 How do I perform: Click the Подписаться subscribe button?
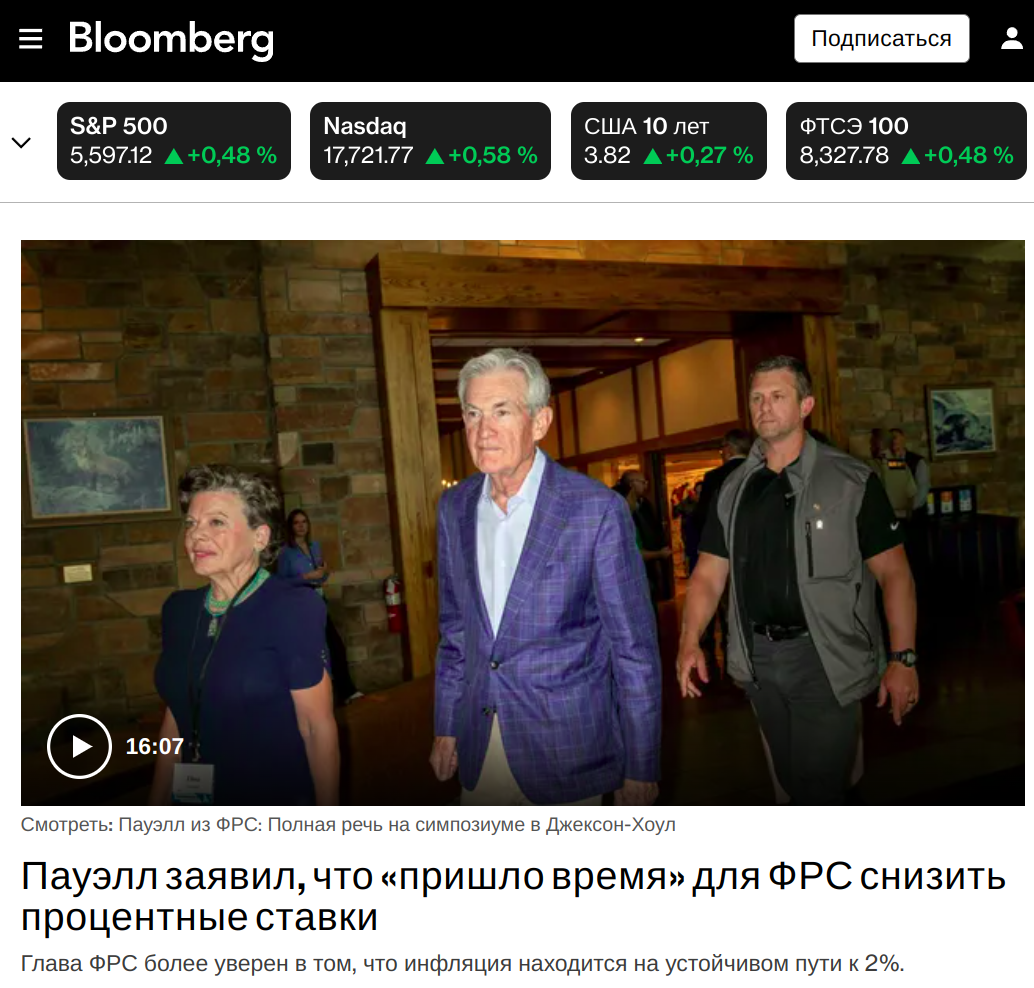point(882,39)
